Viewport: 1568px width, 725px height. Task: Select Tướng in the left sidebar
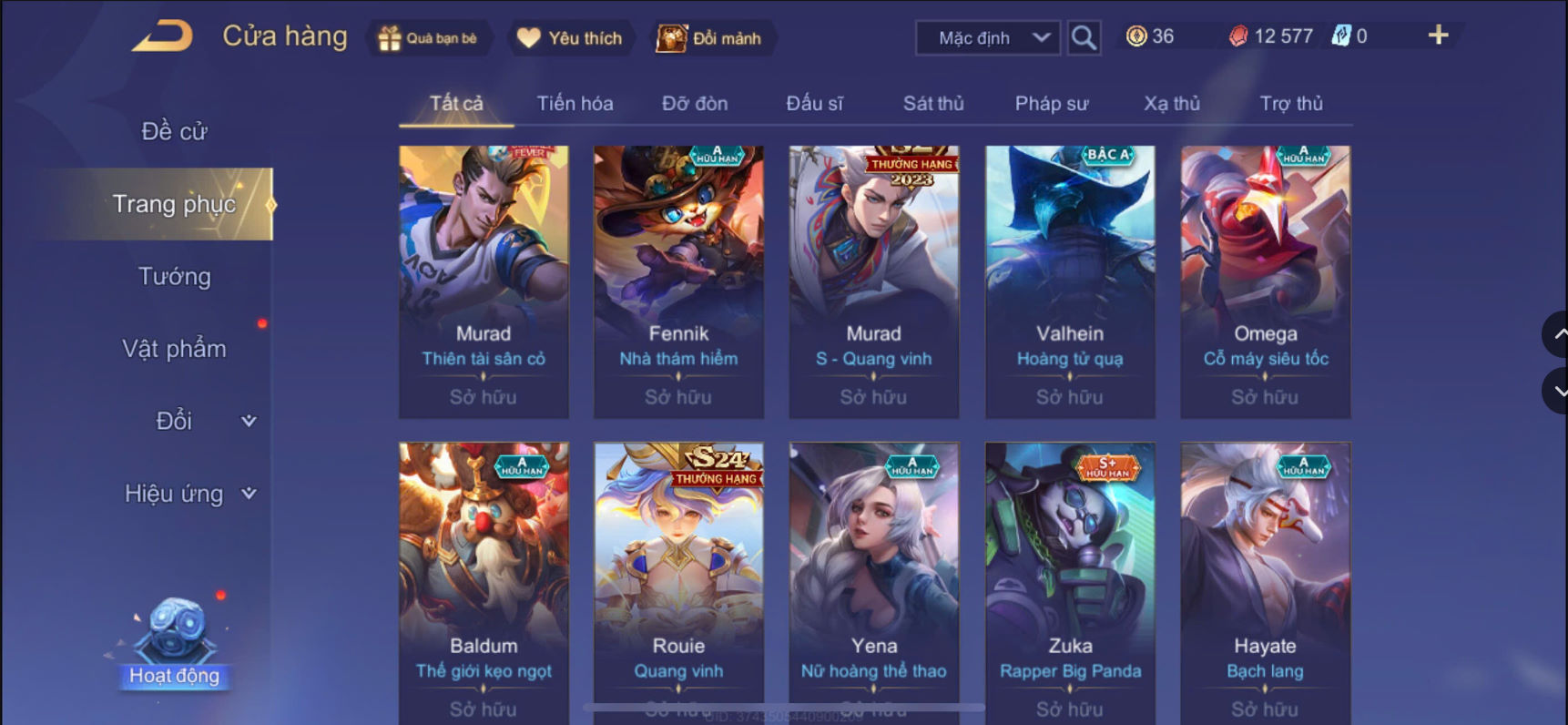coord(174,276)
